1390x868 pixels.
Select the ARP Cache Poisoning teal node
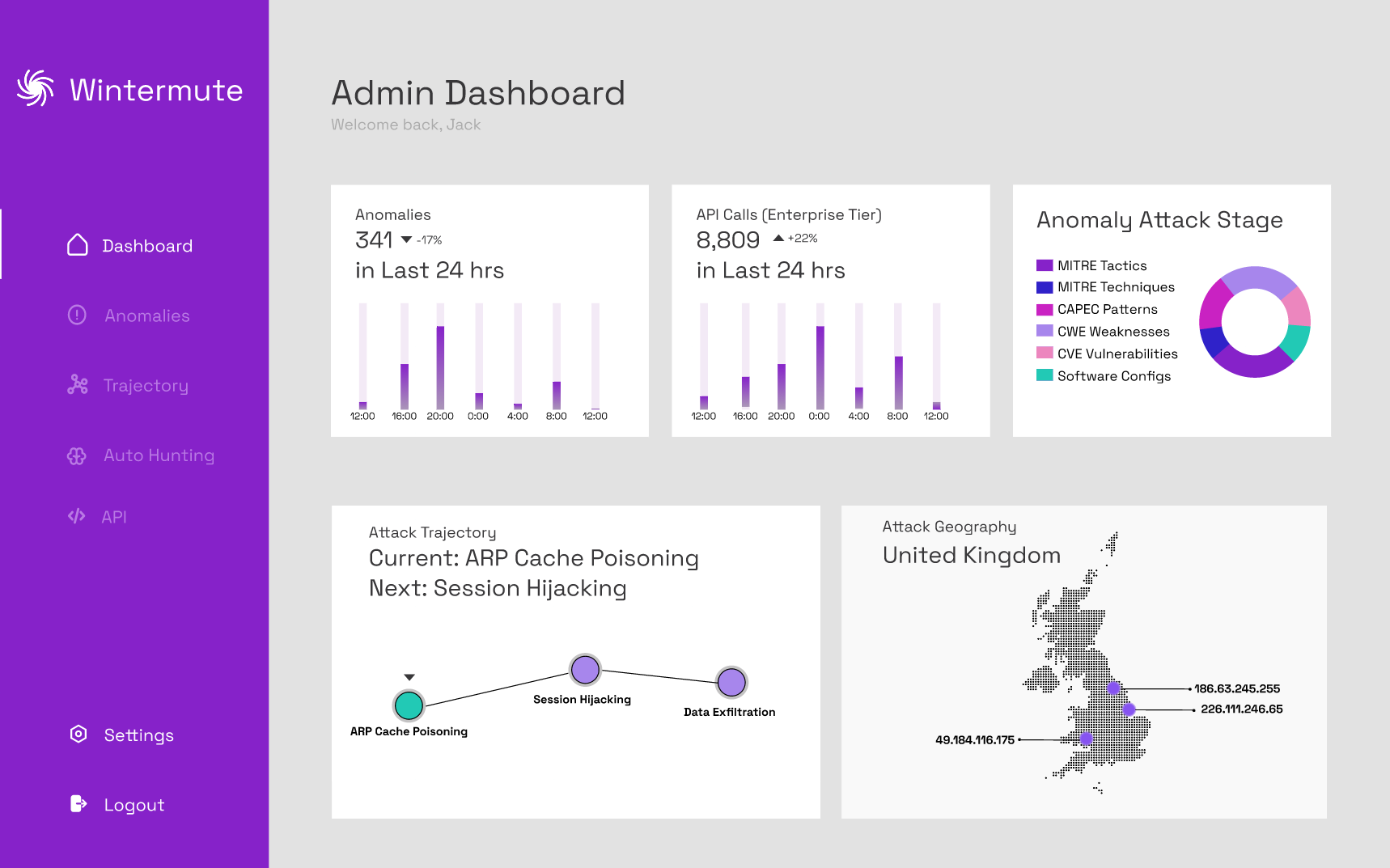[x=409, y=705]
